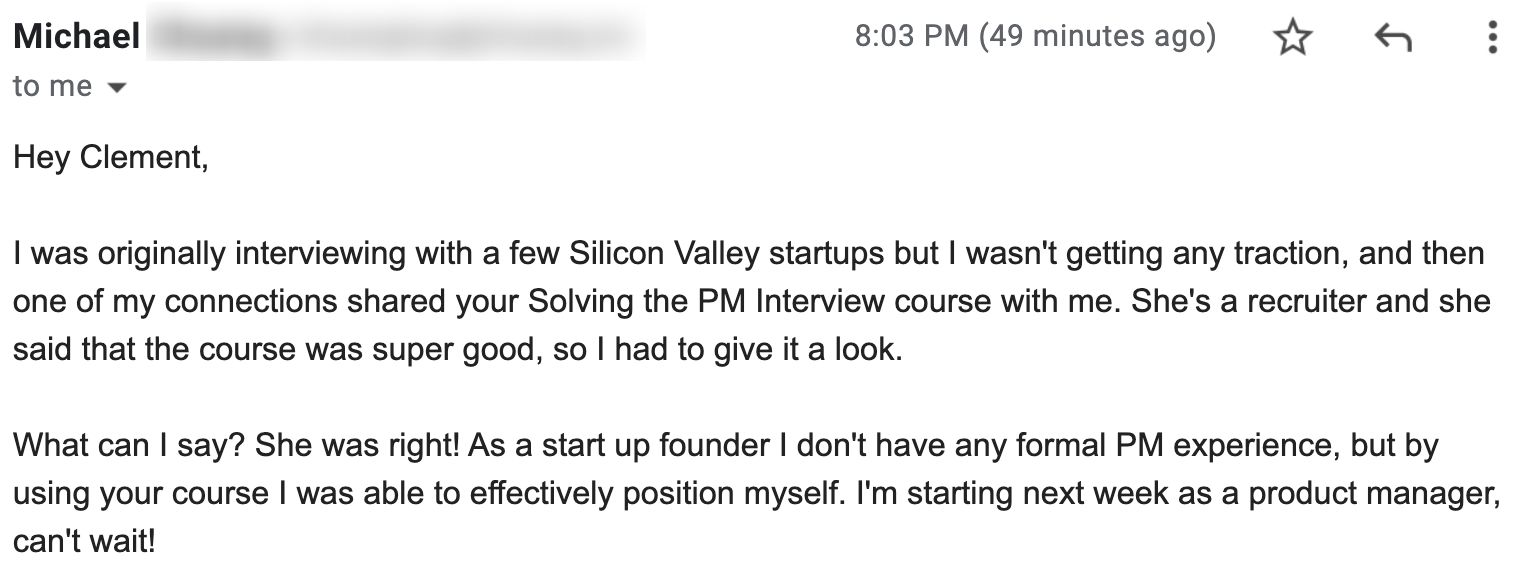
Task: Expand recipient details arrow beside "to me"
Action: [117, 88]
